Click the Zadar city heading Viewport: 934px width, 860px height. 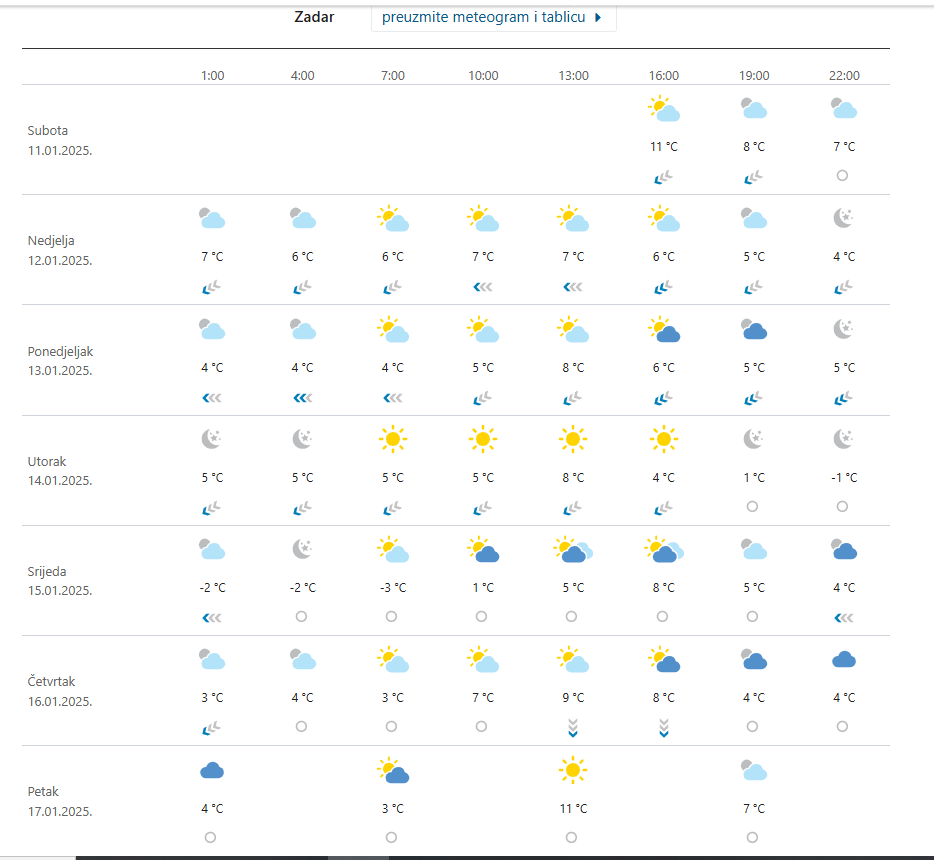(314, 17)
